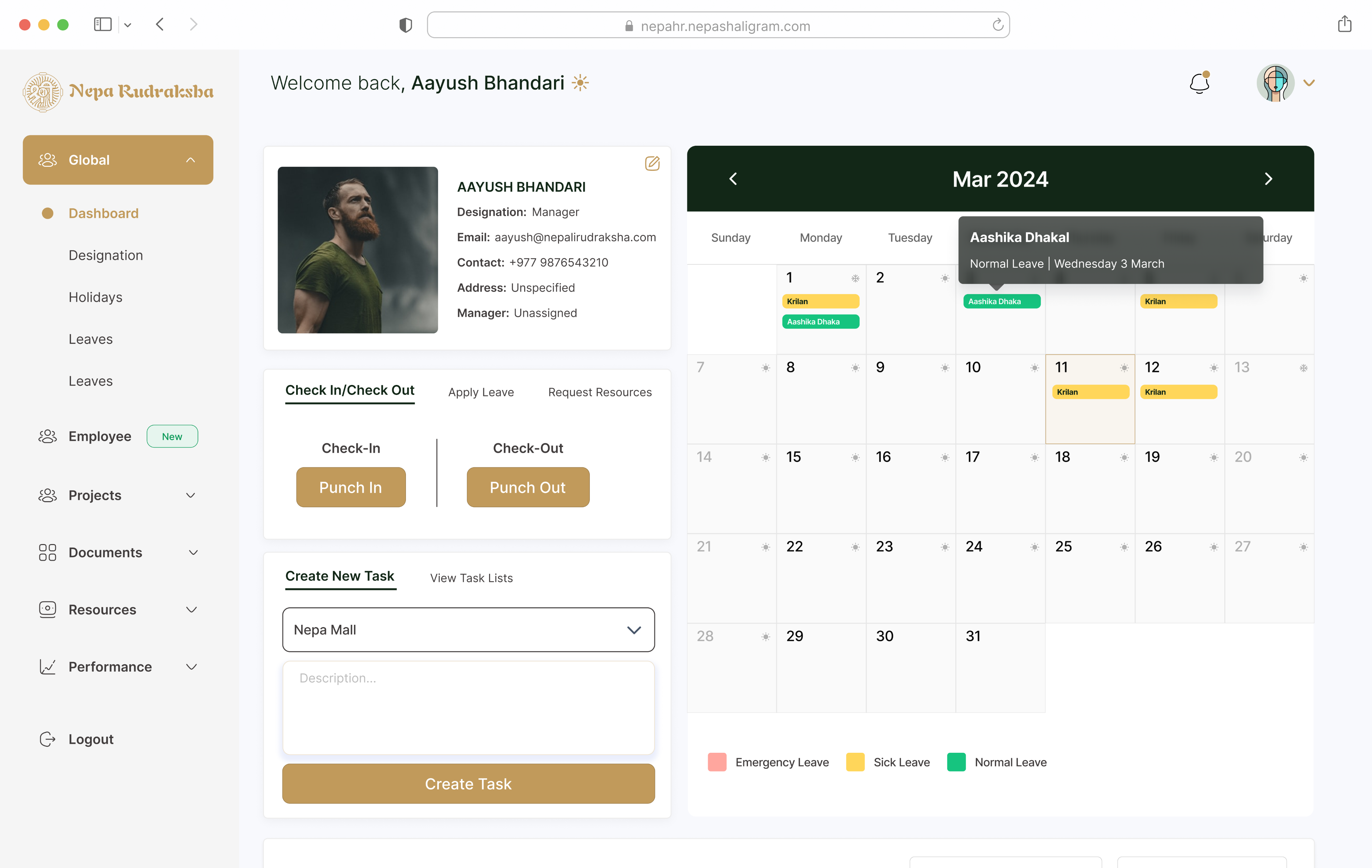Viewport: 1372px width, 868px height.
Task: Click sun icon on March 16 cell
Action: click(x=944, y=458)
